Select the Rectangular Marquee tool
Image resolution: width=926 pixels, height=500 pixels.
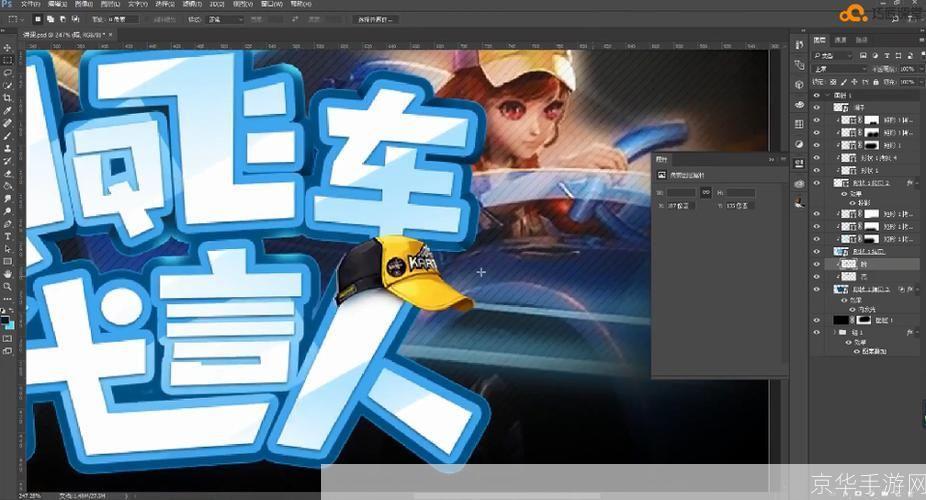8,60
